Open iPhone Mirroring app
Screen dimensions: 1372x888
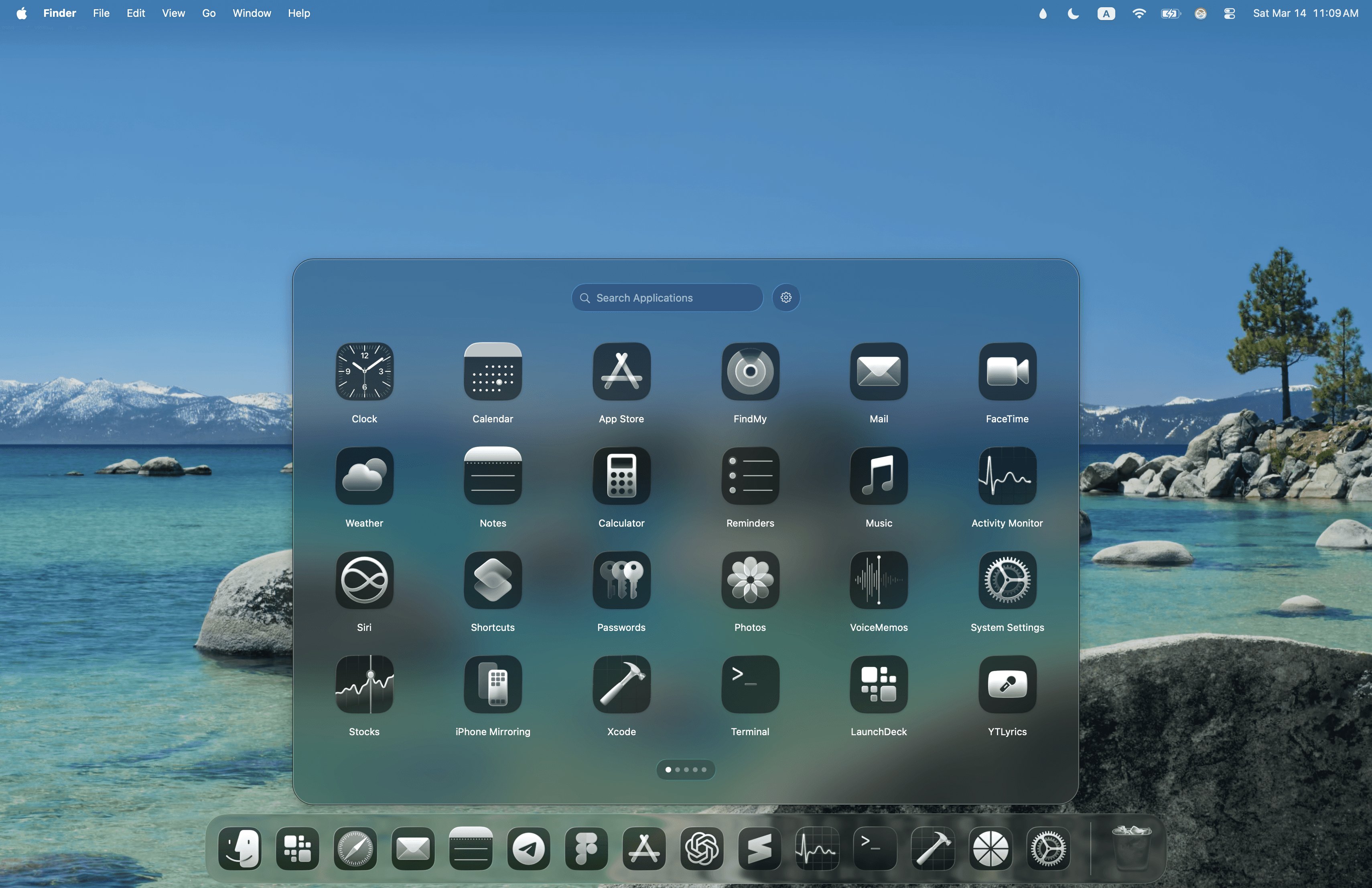(493, 685)
